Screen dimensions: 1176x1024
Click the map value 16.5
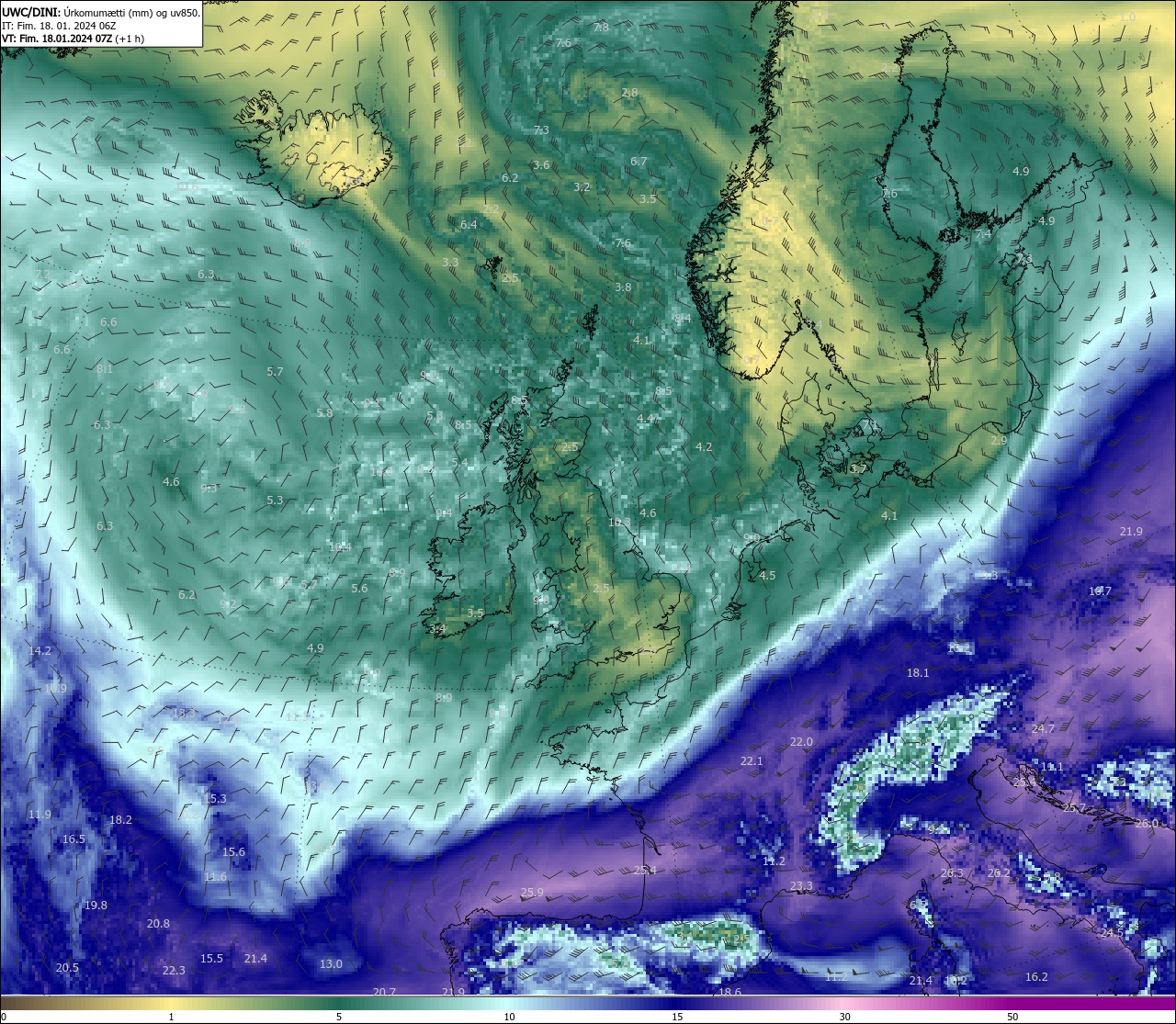coord(73,838)
